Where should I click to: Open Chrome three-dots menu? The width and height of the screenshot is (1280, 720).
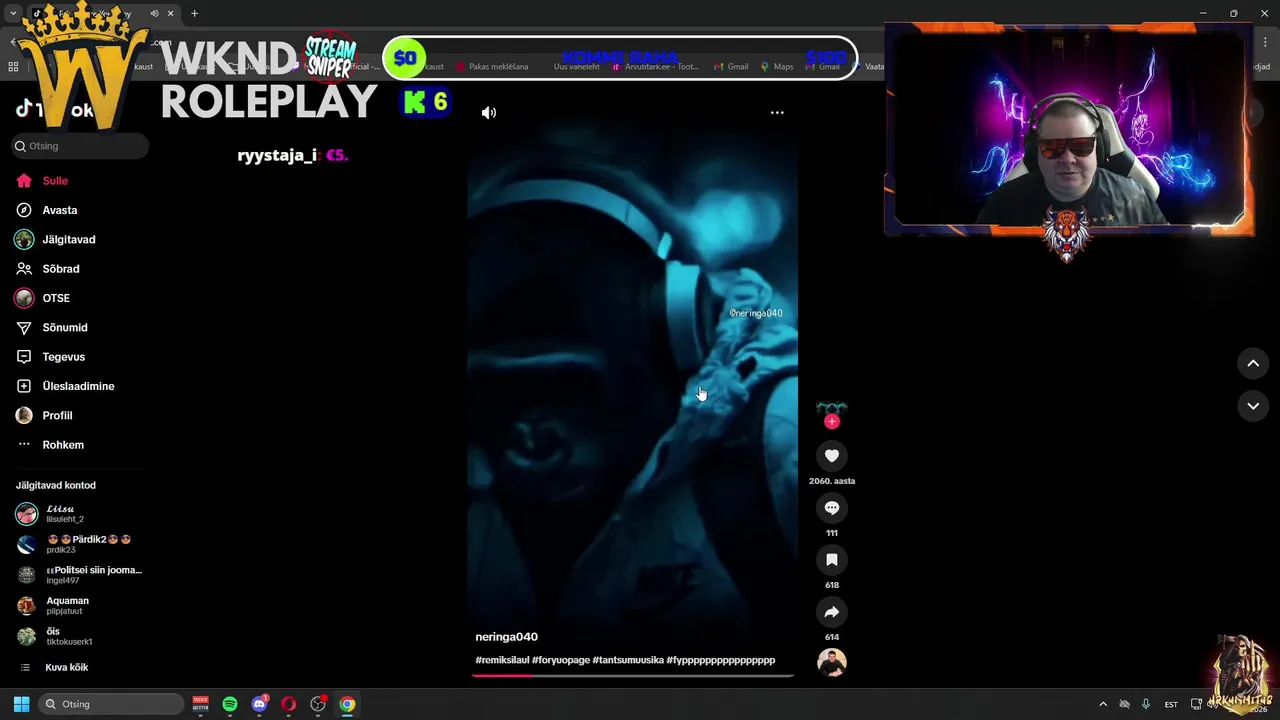(1264, 41)
